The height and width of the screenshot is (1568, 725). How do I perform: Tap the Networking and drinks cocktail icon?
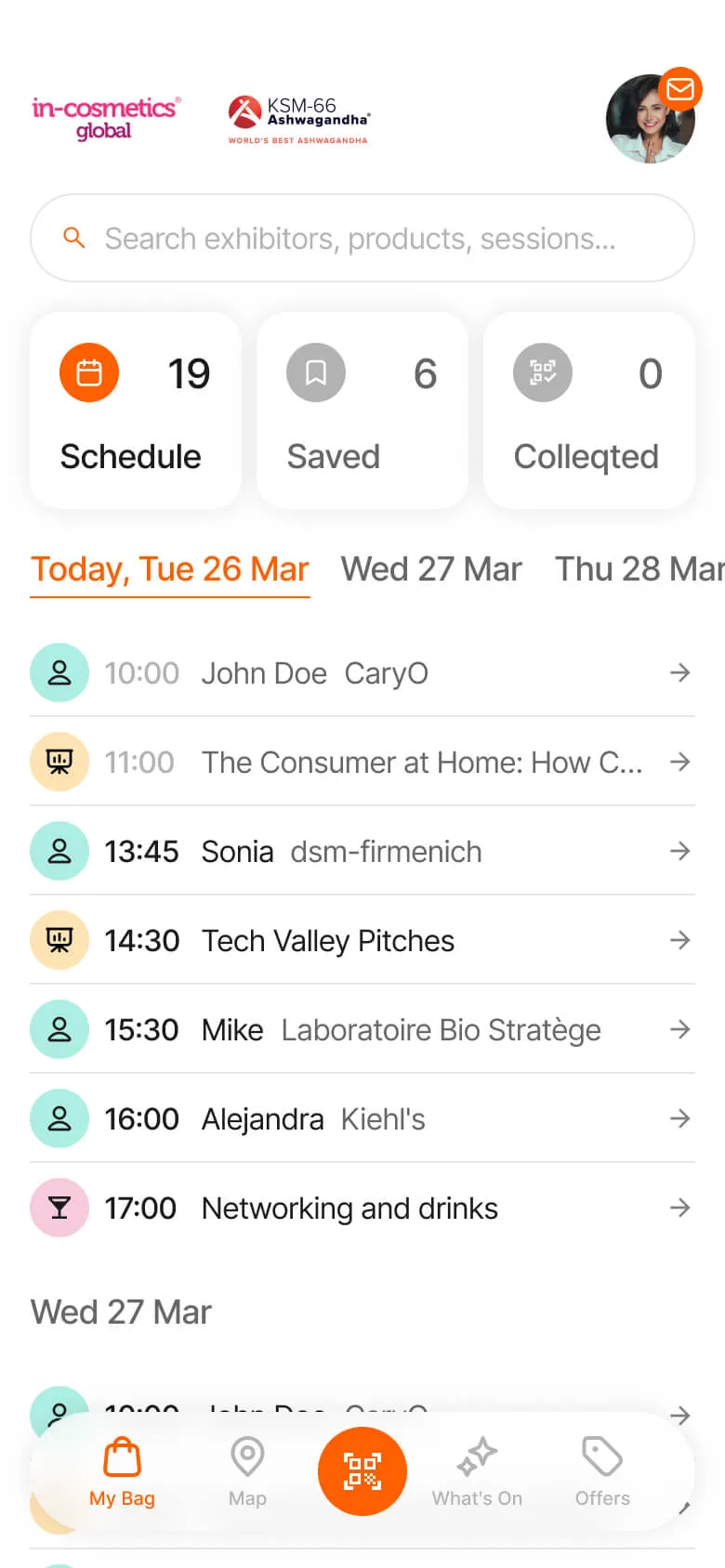pos(59,1208)
